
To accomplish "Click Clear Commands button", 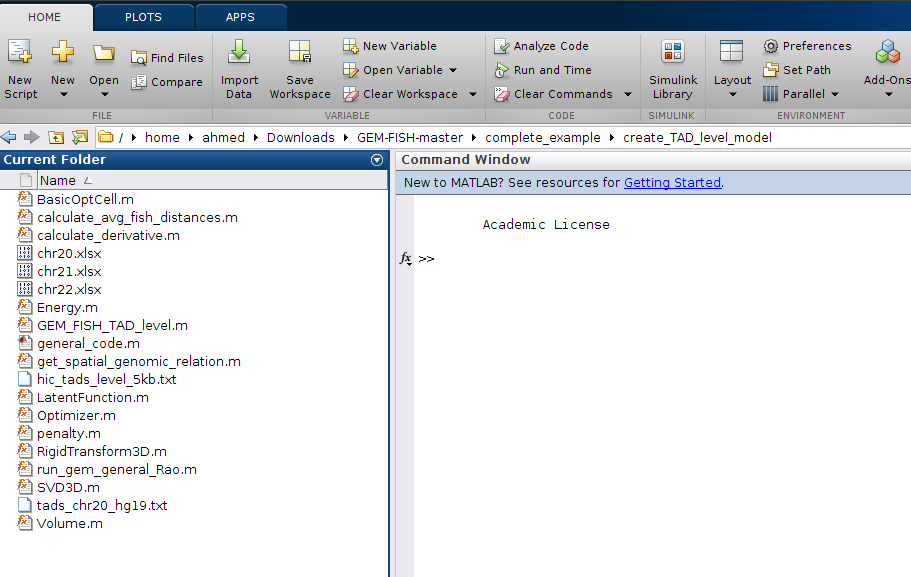I will [x=554, y=94].
